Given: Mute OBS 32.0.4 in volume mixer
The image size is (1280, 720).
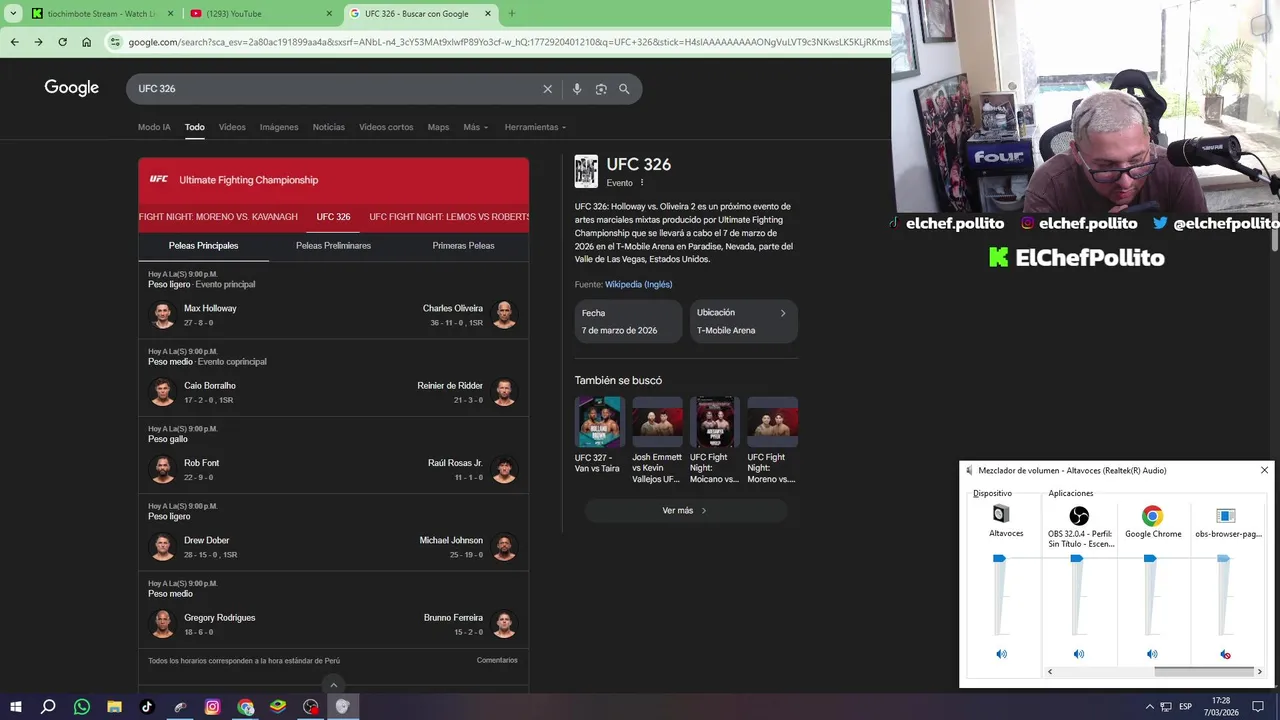Looking at the screenshot, I should coord(1078,654).
